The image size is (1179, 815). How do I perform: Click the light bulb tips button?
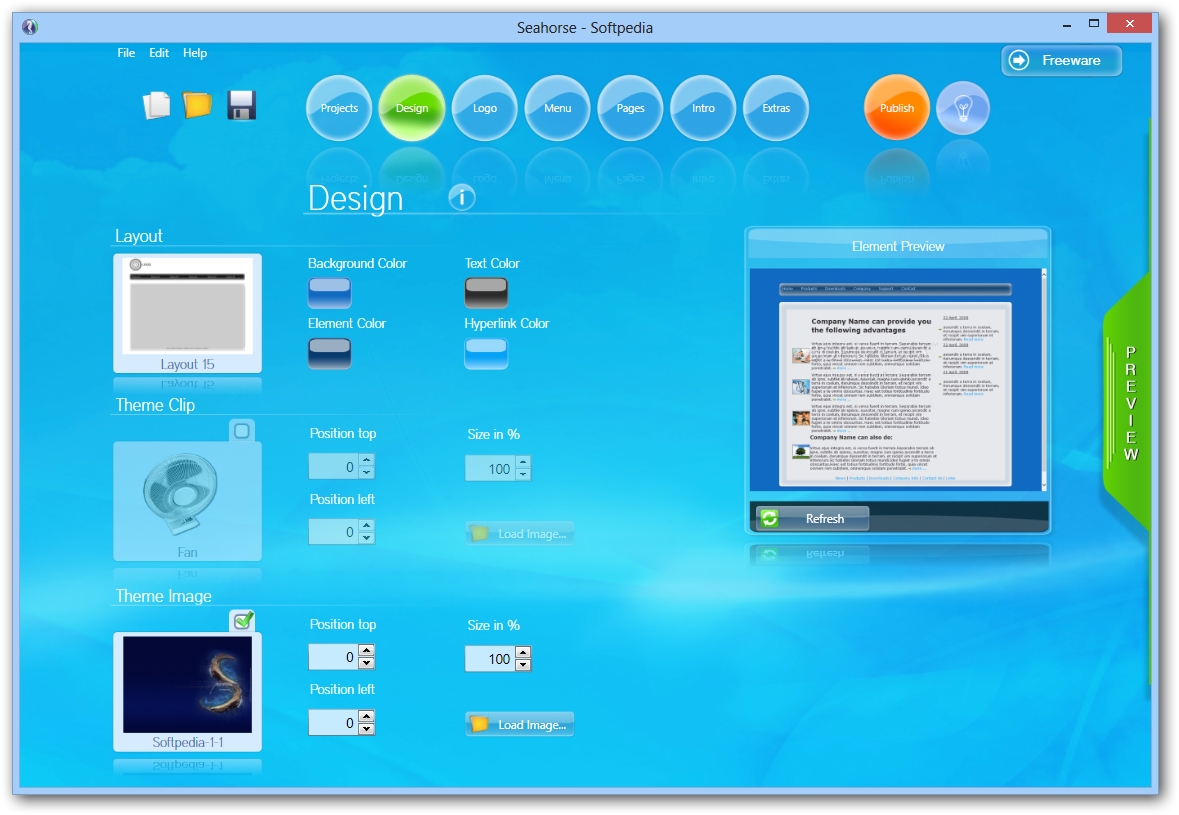pos(963,108)
